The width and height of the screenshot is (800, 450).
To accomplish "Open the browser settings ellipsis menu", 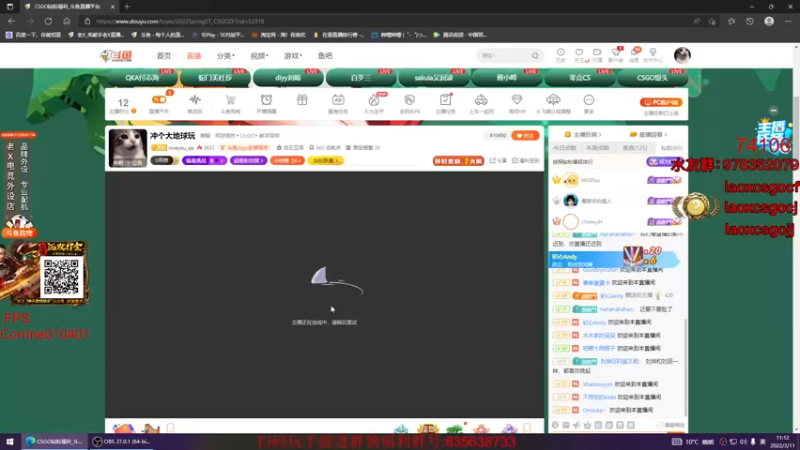I will (x=788, y=21).
